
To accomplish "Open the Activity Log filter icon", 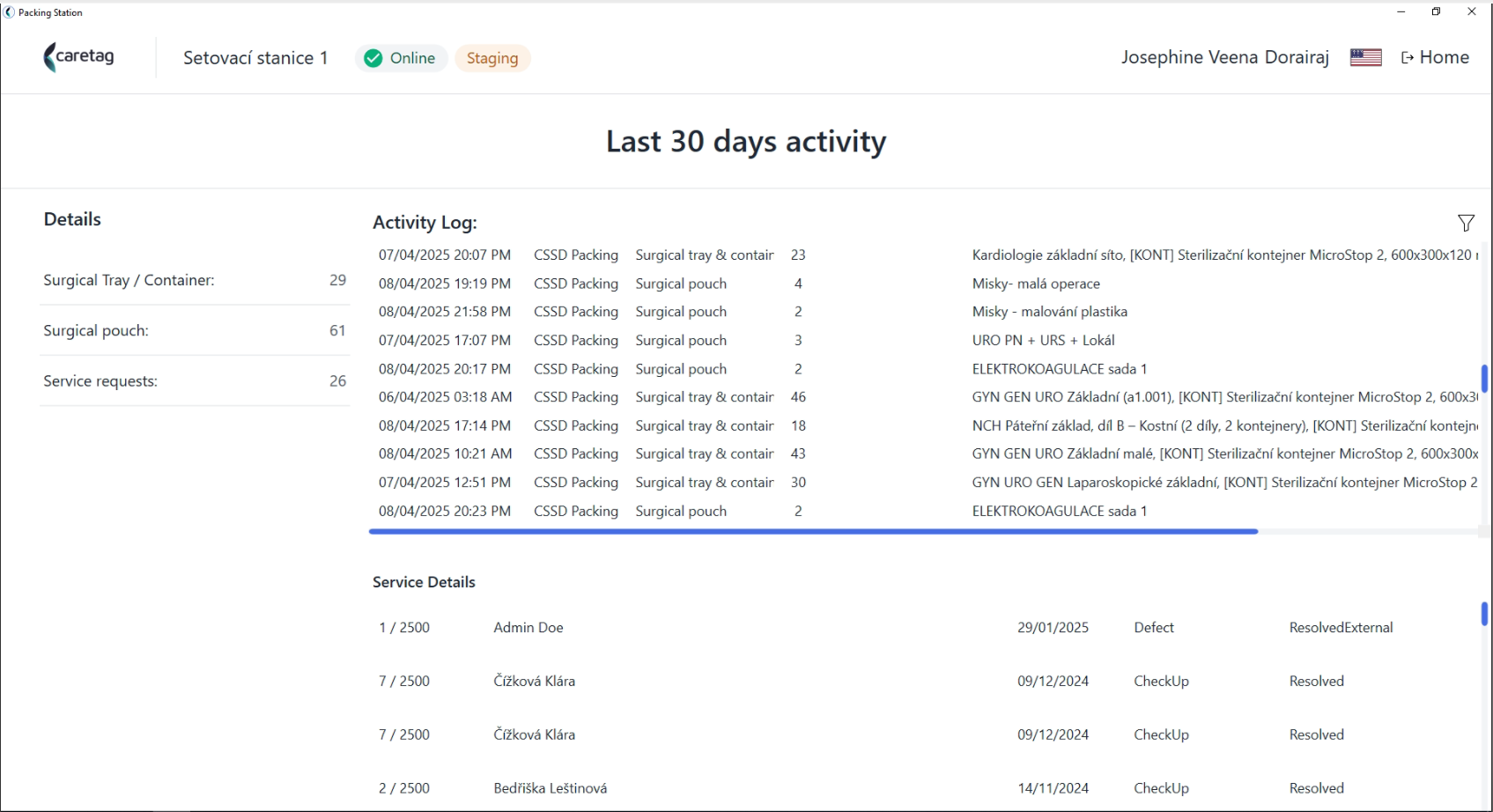I will 1466,223.
